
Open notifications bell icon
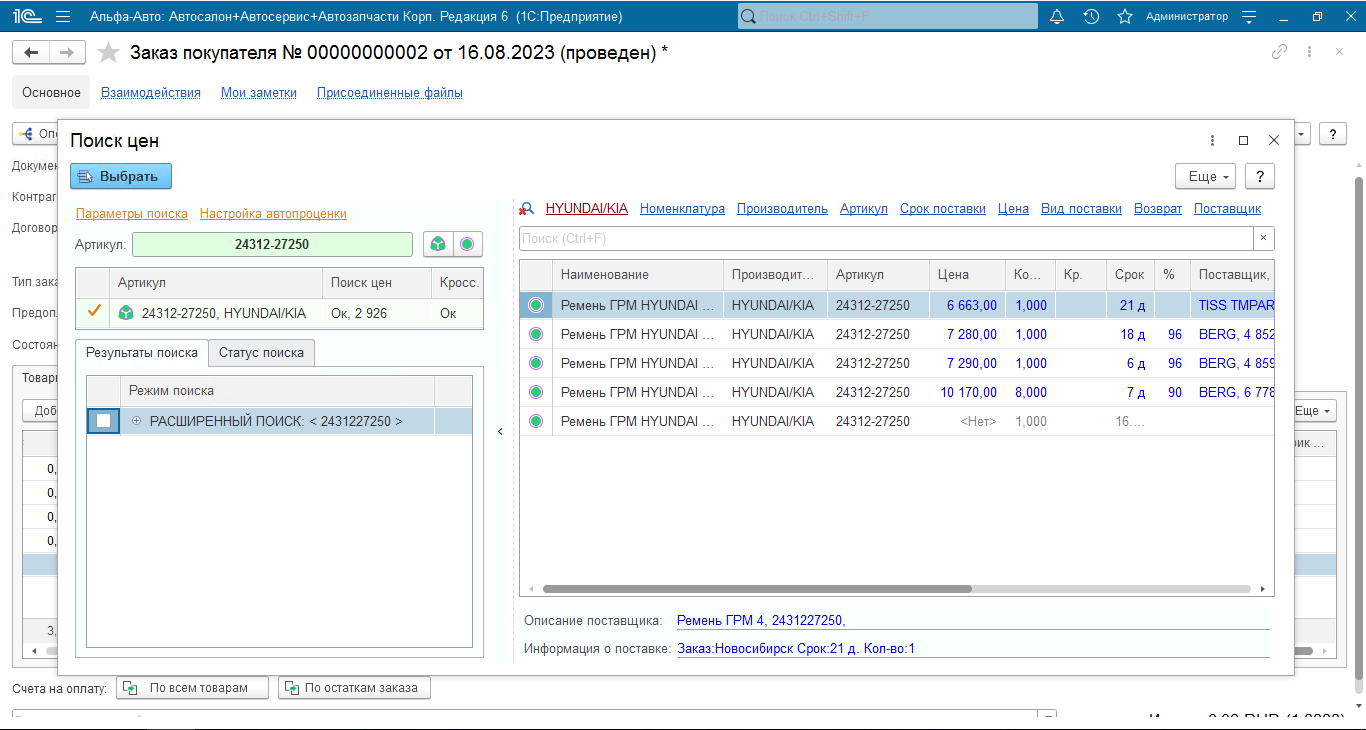[x=1057, y=17]
